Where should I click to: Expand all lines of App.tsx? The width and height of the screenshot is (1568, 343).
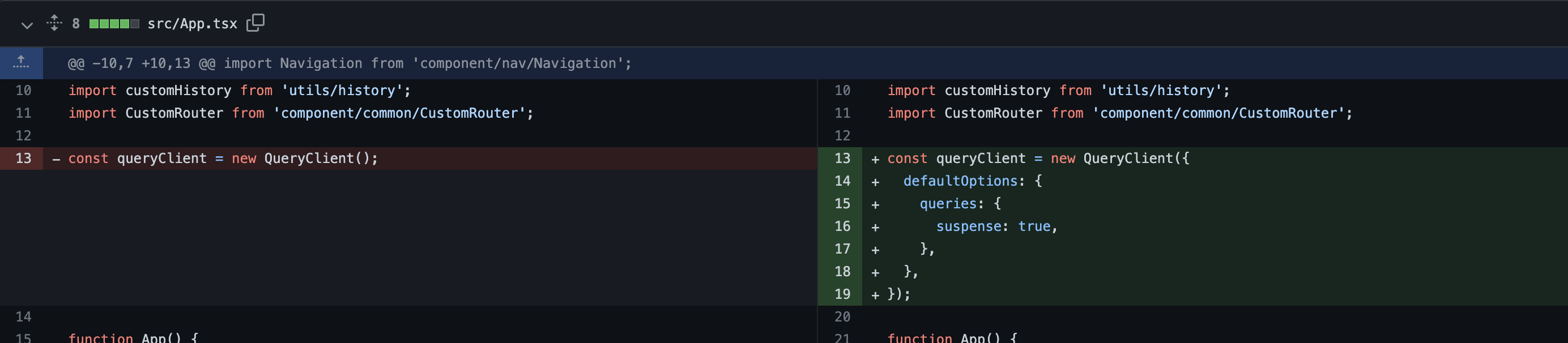(54, 23)
